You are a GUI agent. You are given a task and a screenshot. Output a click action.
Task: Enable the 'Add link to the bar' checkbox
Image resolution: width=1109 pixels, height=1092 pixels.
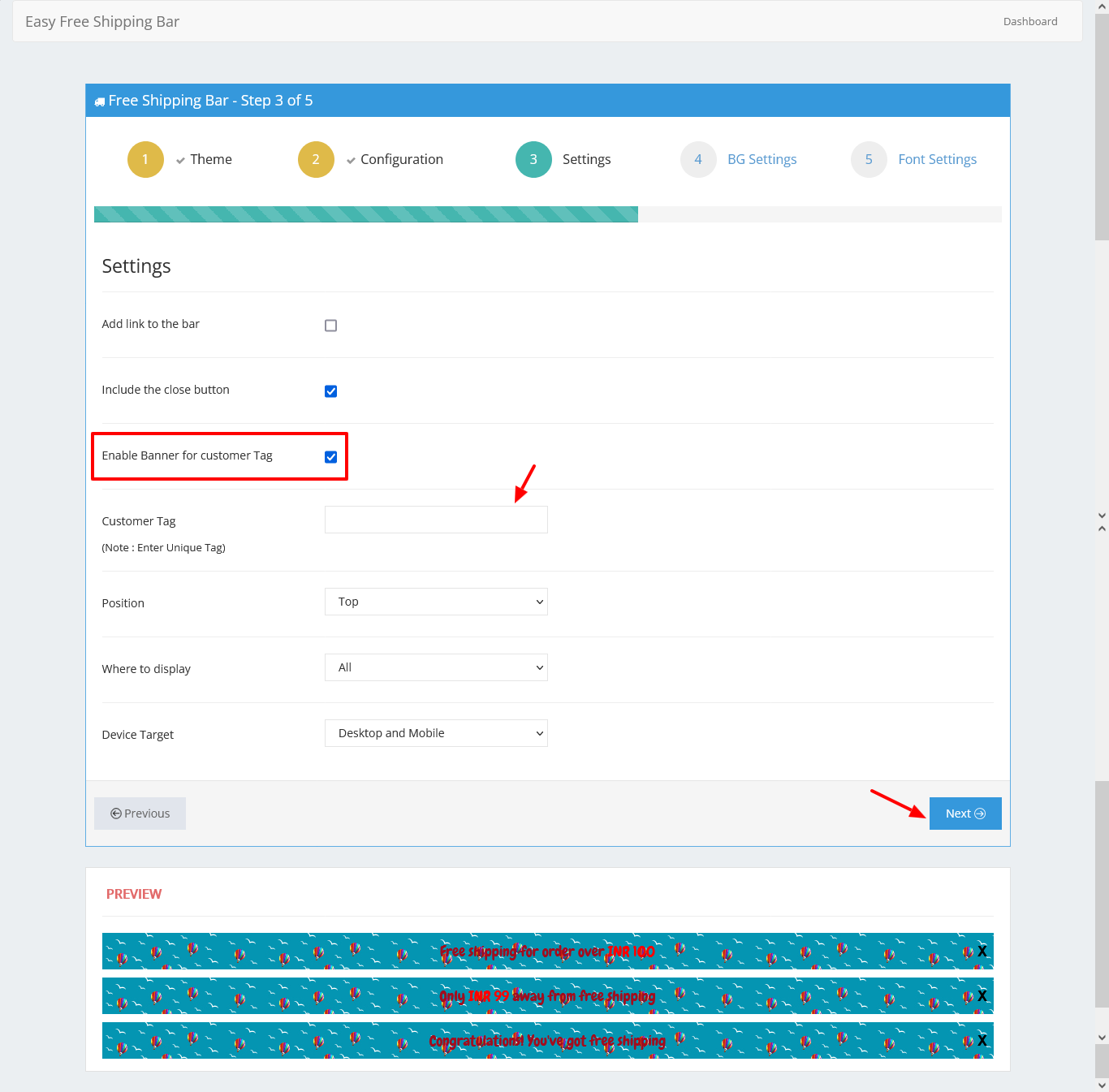(330, 326)
